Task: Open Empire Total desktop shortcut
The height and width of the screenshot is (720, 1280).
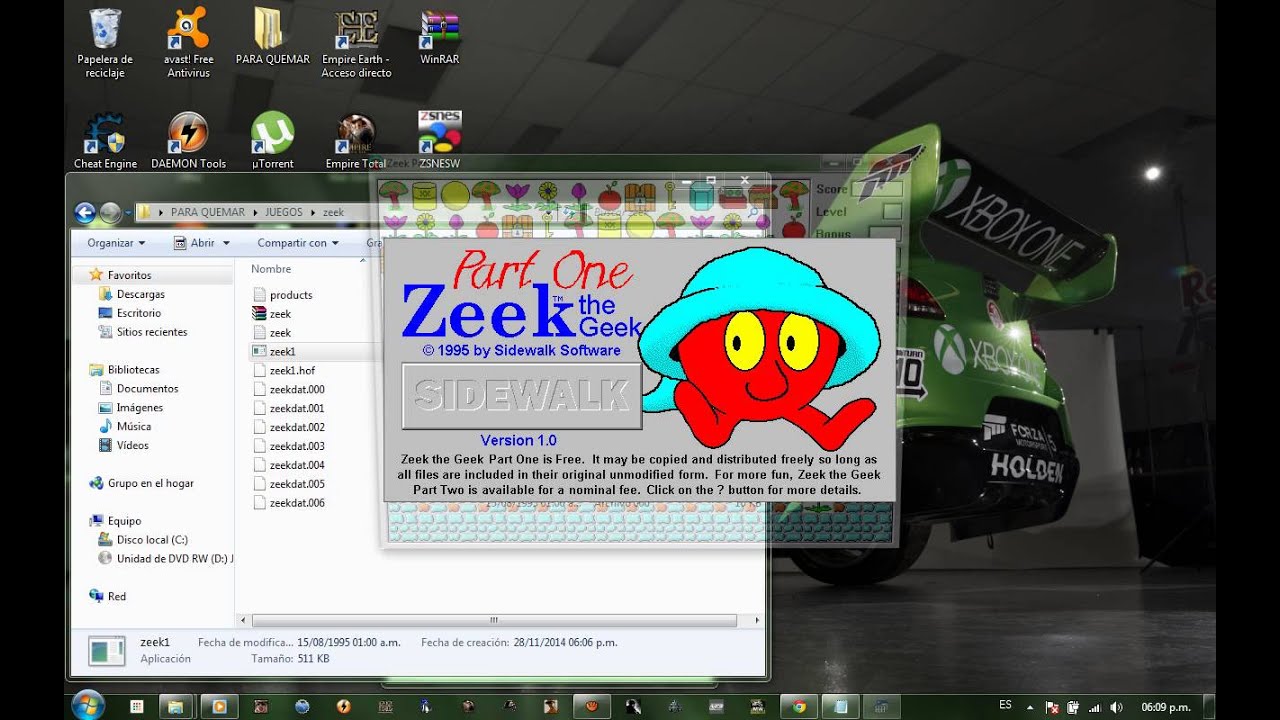Action: tap(356, 140)
